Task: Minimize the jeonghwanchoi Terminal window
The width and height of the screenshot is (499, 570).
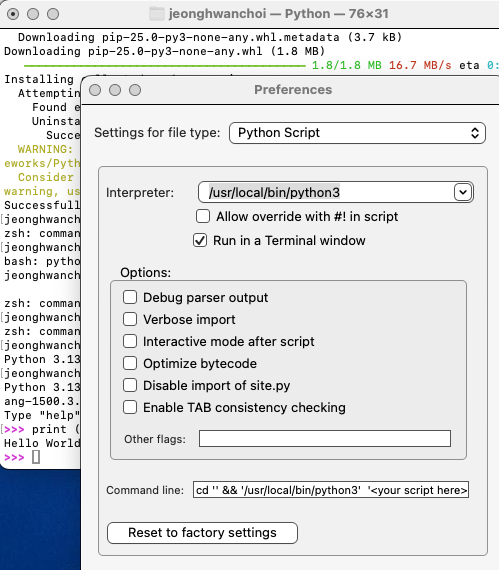Action: coord(33,14)
